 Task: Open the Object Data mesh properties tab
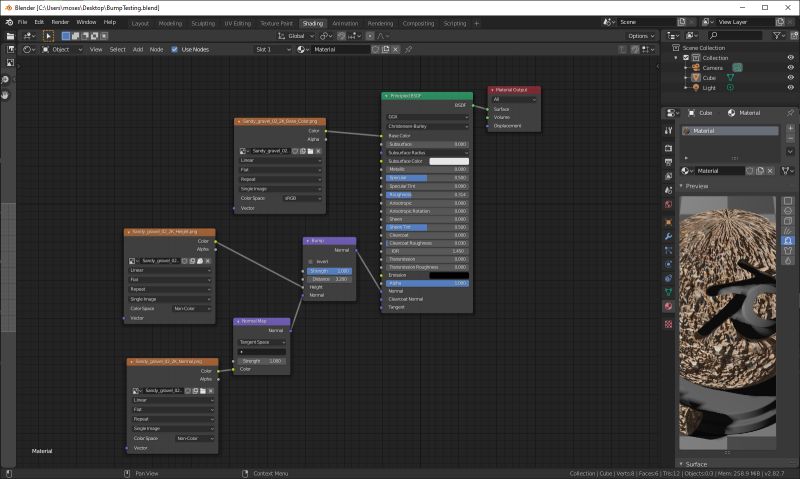pyautogui.click(x=668, y=292)
